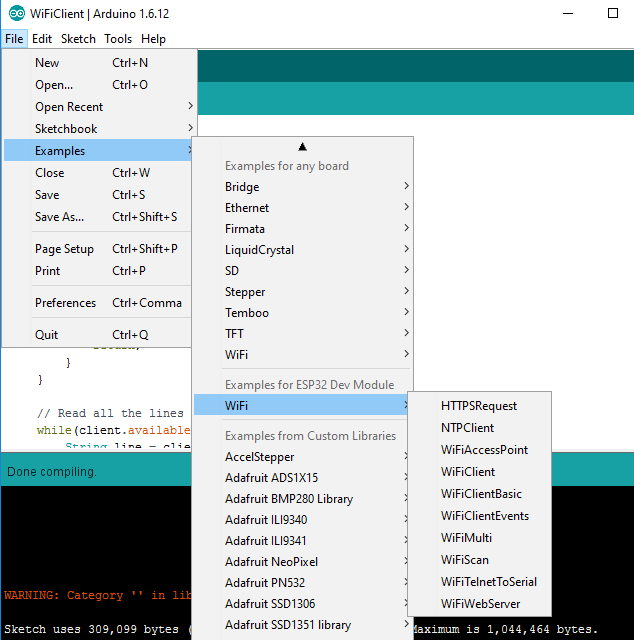Image resolution: width=634 pixels, height=640 pixels.
Task: Select the WiFiScan example
Action: point(465,560)
